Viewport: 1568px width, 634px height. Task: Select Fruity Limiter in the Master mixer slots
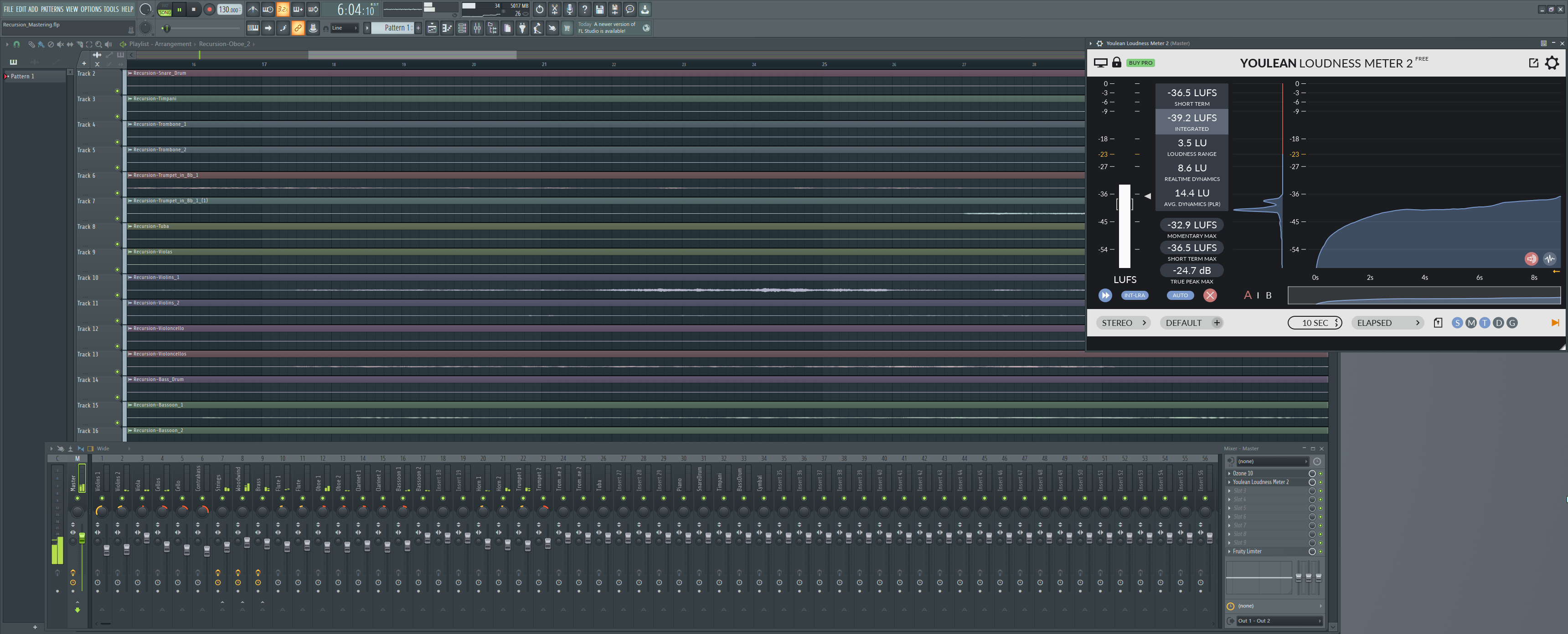click(x=1247, y=551)
